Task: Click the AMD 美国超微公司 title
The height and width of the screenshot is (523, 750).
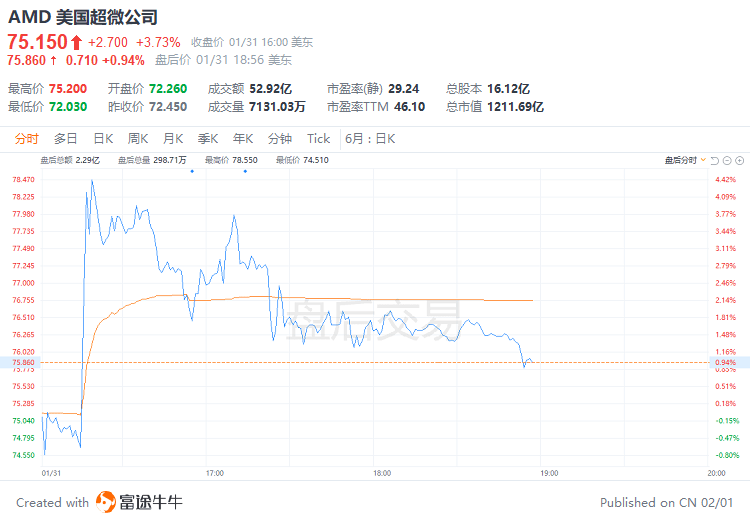Action: (83, 17)
